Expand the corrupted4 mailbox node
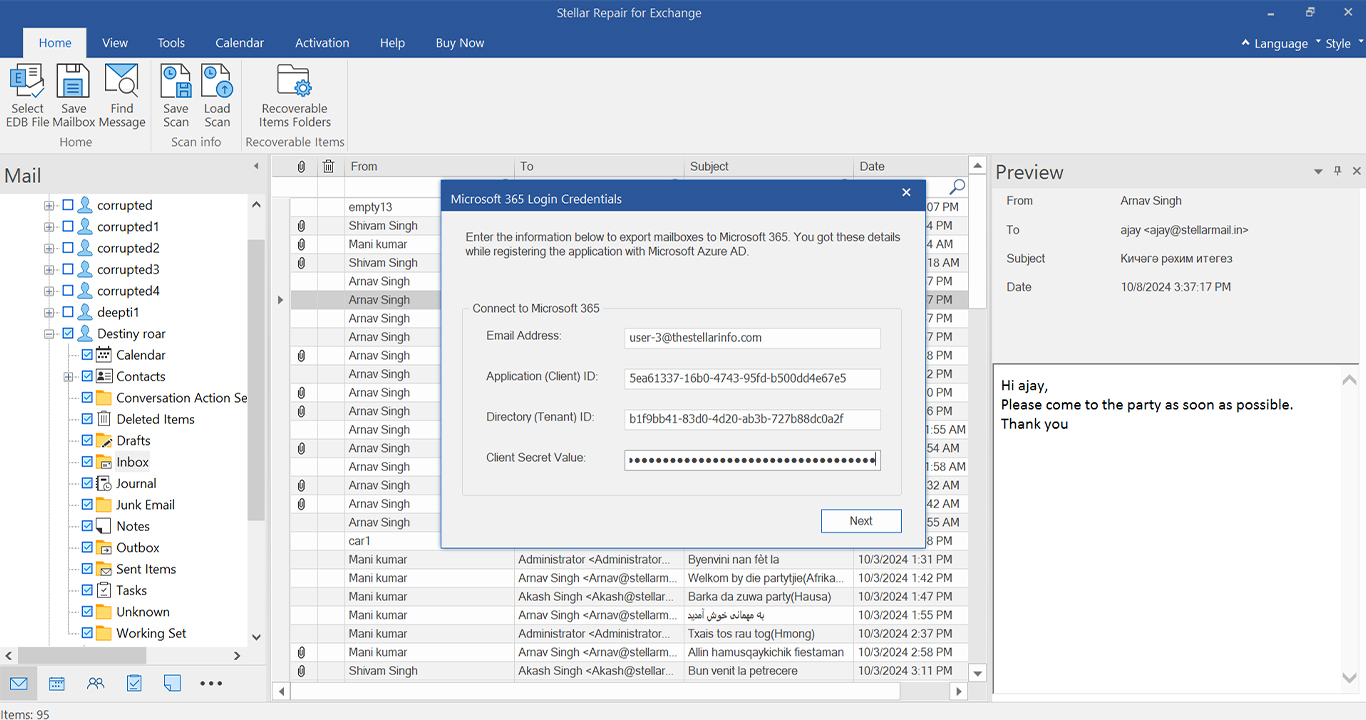The height and width of the screenshot is (720, 1366). tap(49, 291)
